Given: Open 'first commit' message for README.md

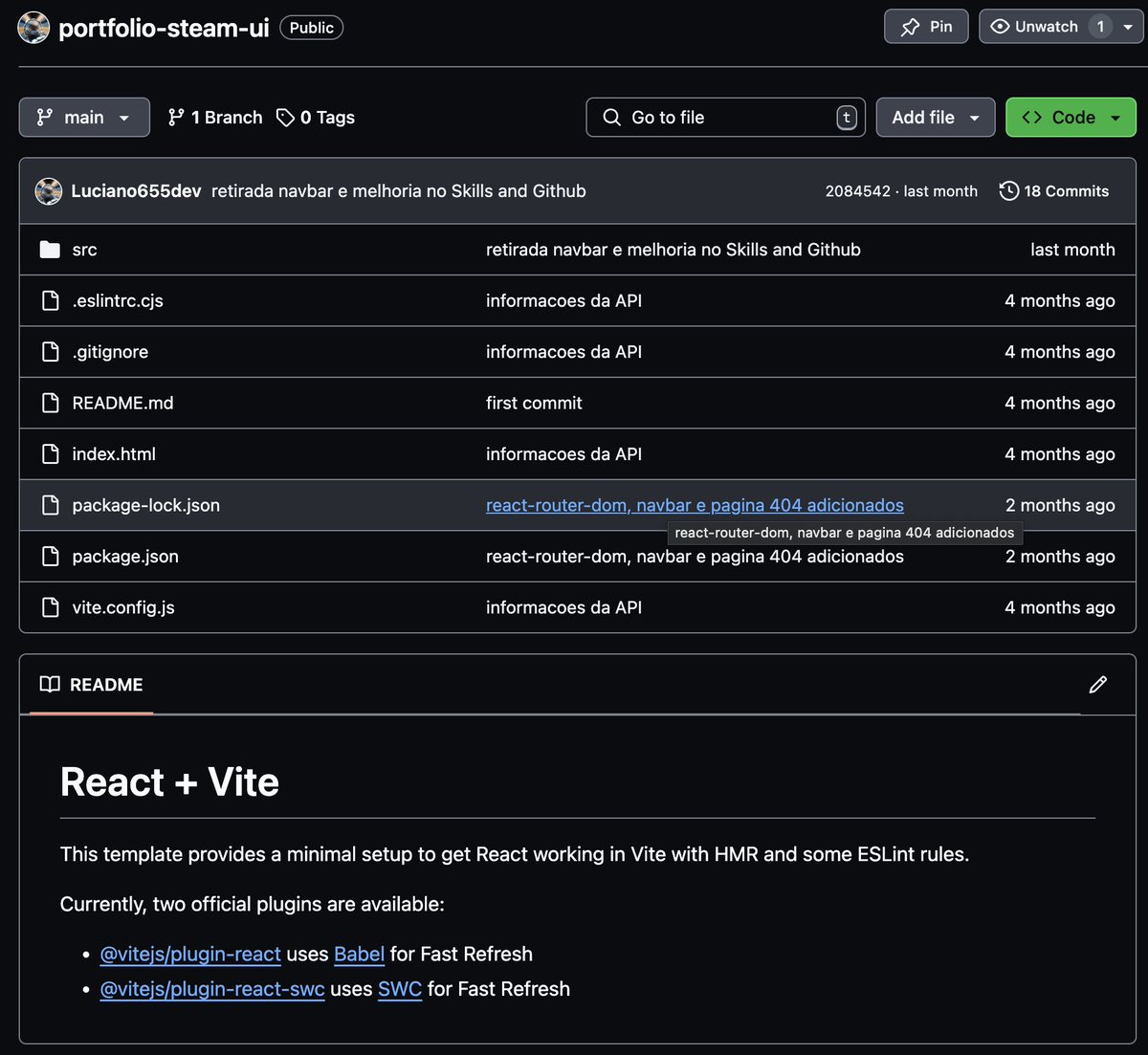Looking at the screenshot, I should pos(534,404).
